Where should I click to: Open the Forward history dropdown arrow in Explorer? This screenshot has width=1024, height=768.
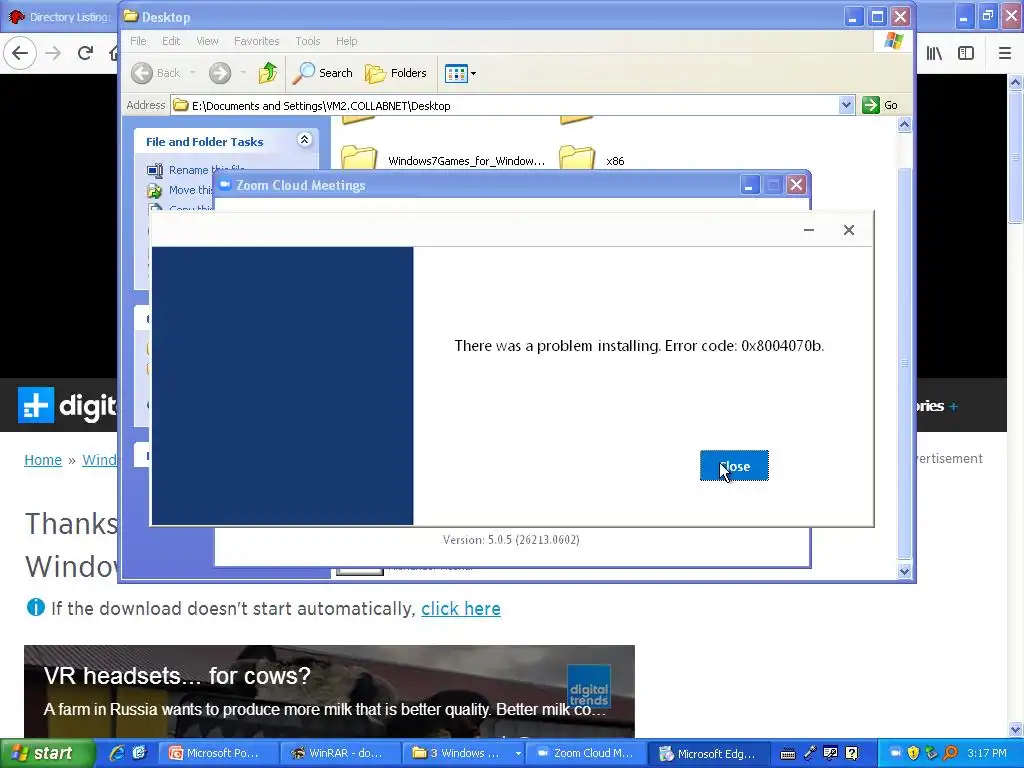tap(243, 73)
